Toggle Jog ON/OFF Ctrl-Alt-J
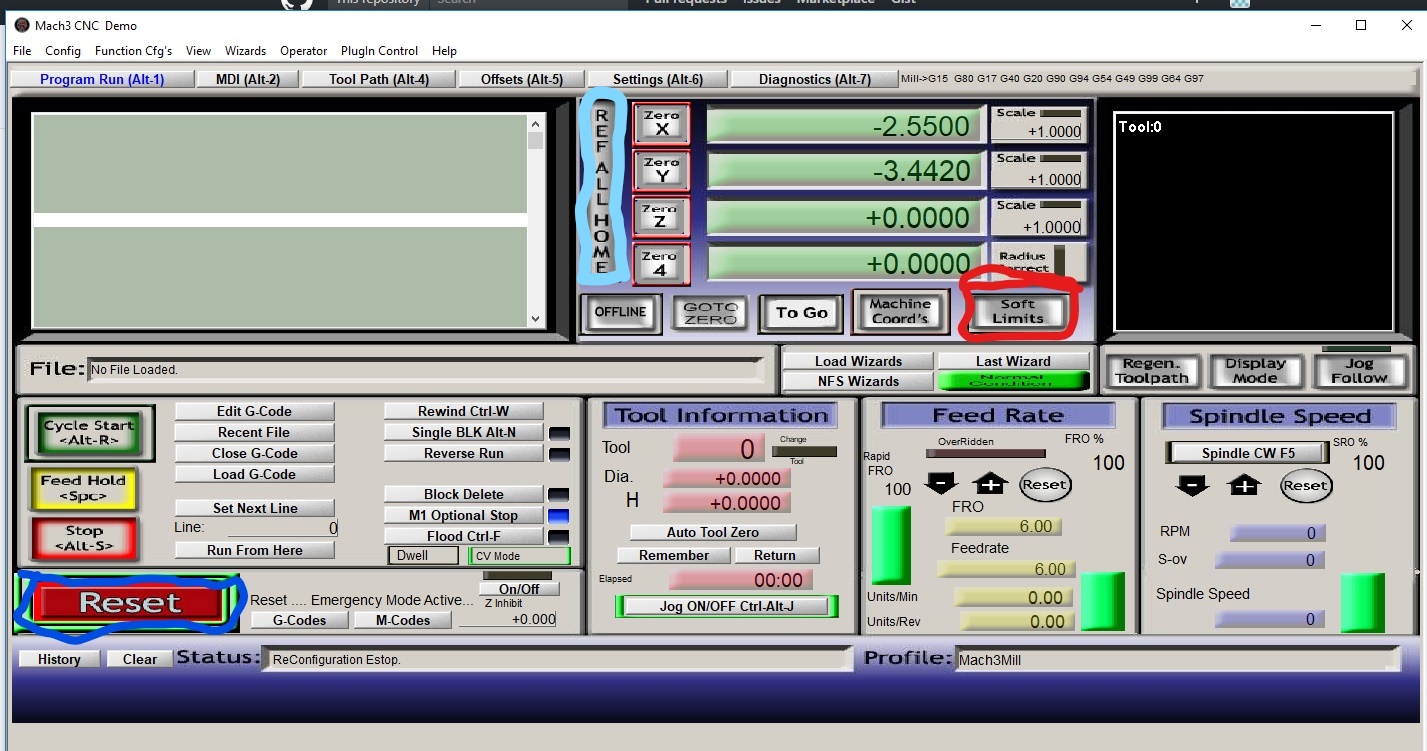Screen dimensions: 1427x751 tap(726, 606)
